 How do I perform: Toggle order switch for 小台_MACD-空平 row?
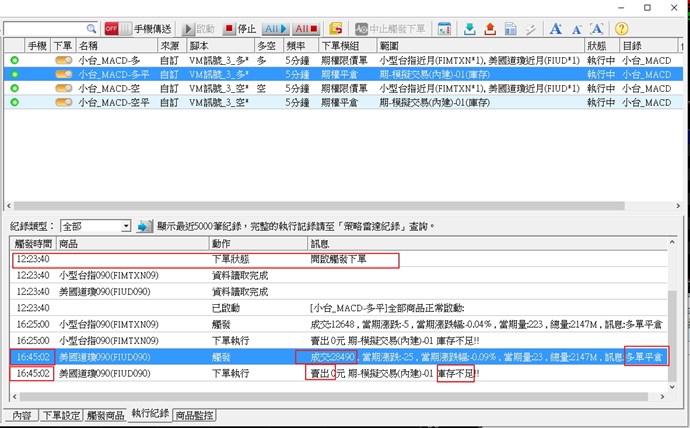tap(63, 102)
